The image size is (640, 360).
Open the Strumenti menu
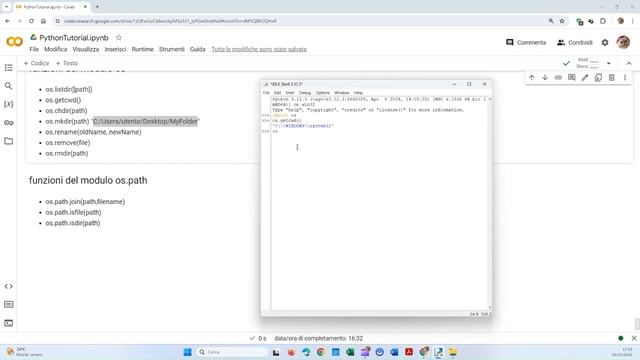click(172, 49)
